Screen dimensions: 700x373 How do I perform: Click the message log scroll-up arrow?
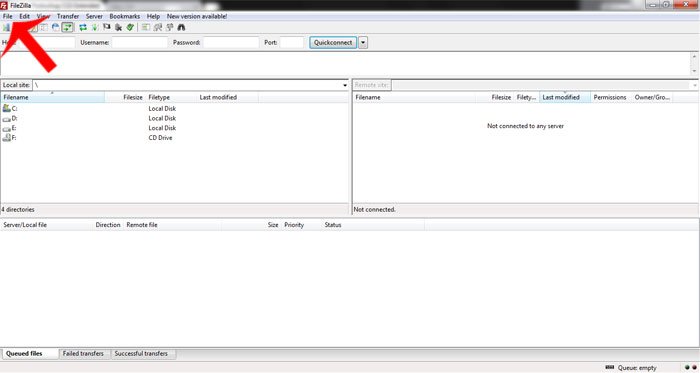pyautogui.click(x=695, y=57)
